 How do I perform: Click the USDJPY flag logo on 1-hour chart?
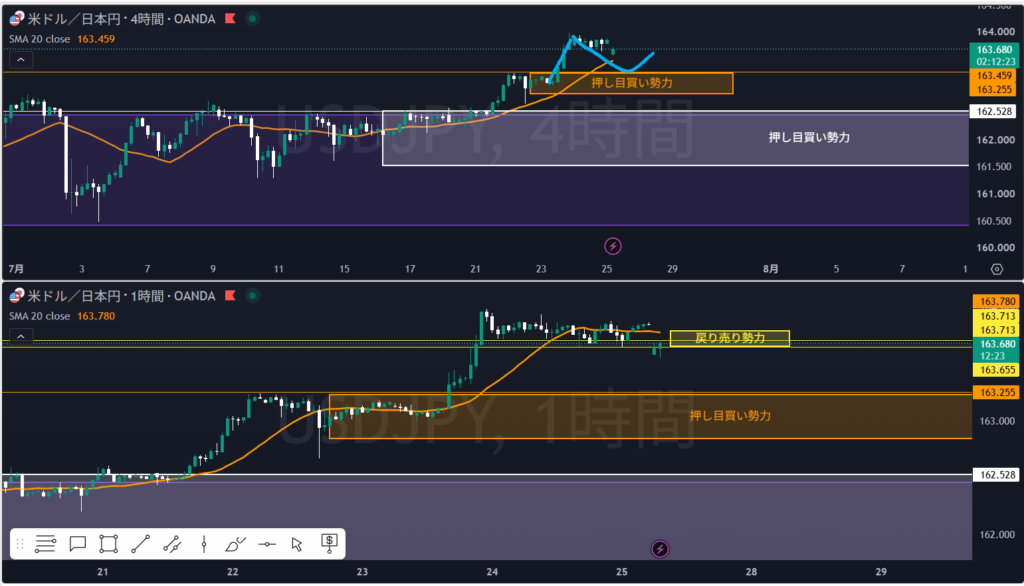click(16, 295)
